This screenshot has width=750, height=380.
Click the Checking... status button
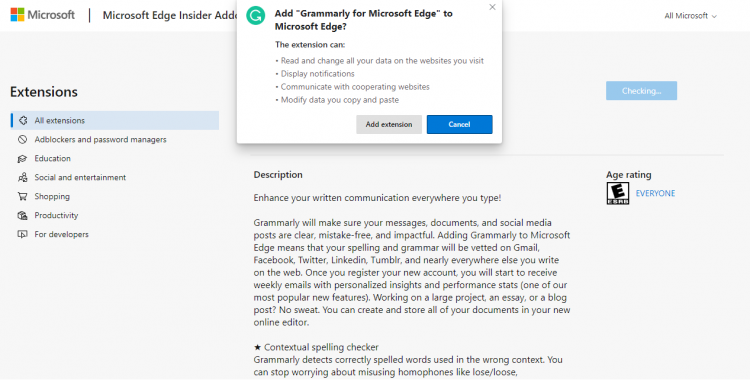point(641,91)
